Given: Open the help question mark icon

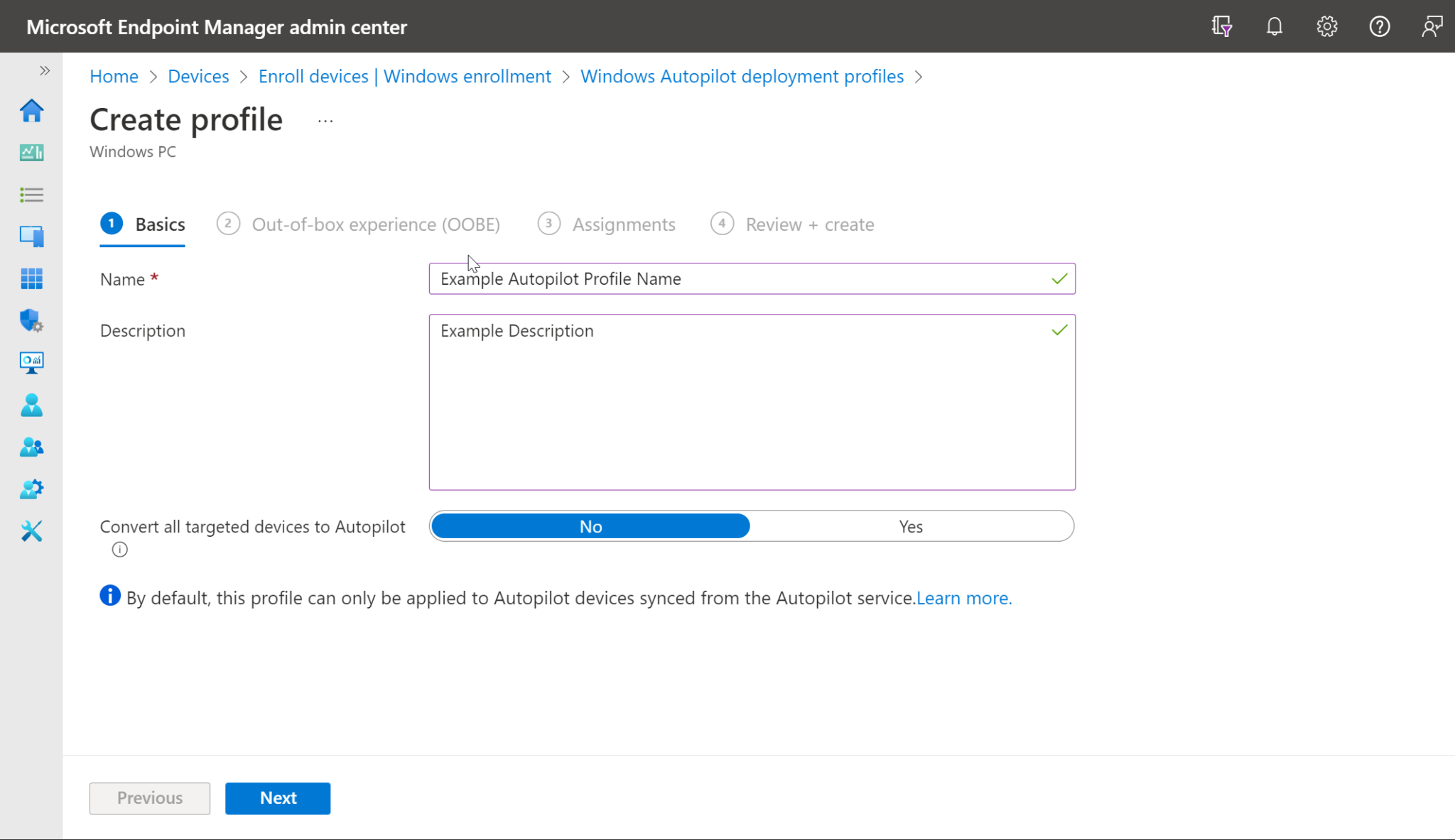Looking at the screenshot, I should coord(1379,26).
